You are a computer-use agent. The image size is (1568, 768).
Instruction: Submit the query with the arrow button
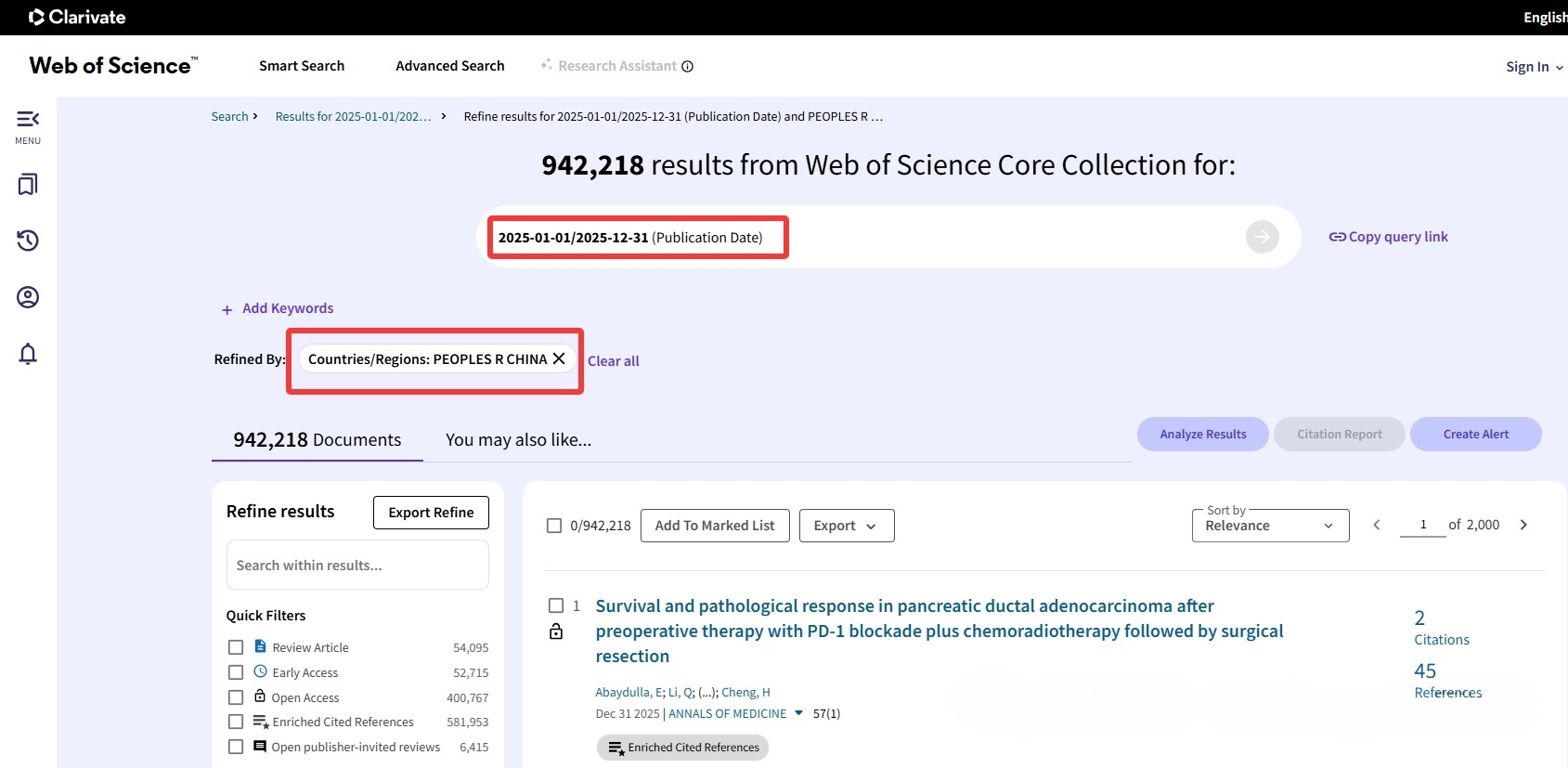[1262, 237]
